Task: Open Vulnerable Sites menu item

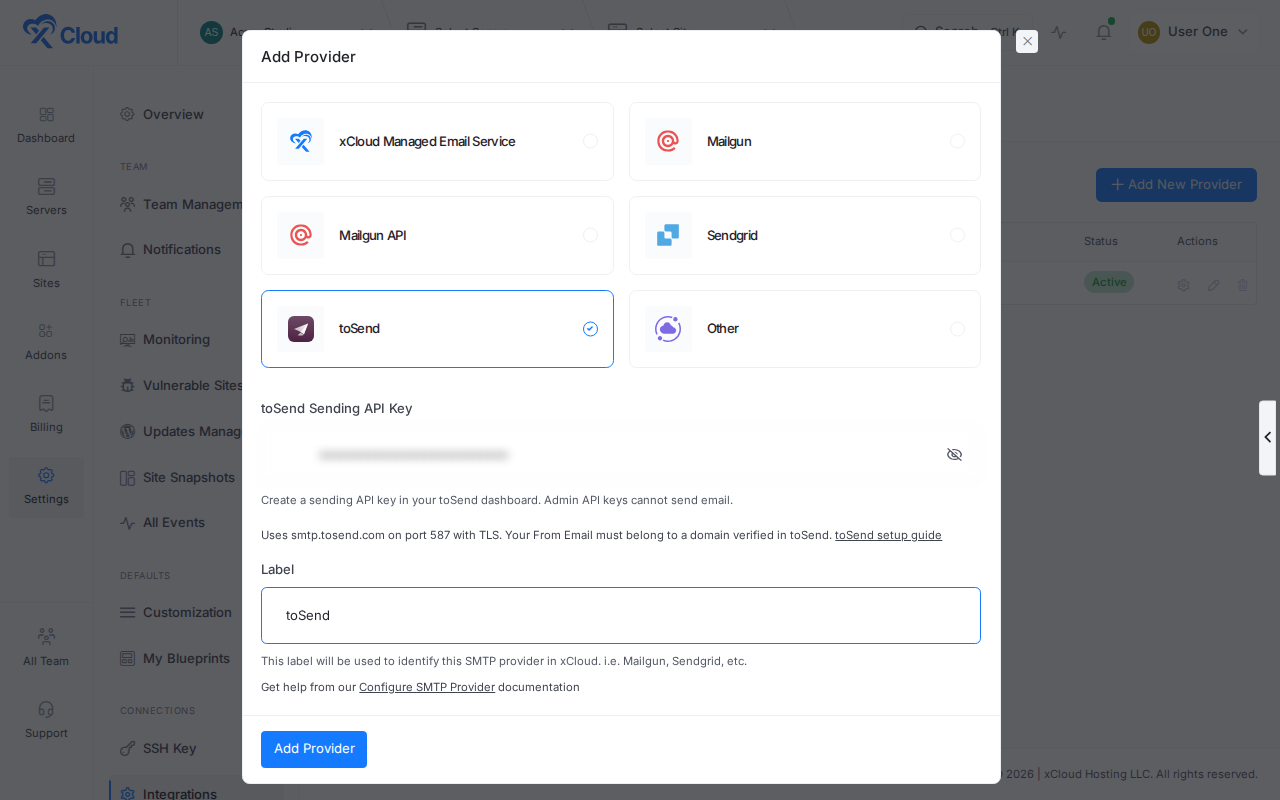Action: (x=182, y=385)
